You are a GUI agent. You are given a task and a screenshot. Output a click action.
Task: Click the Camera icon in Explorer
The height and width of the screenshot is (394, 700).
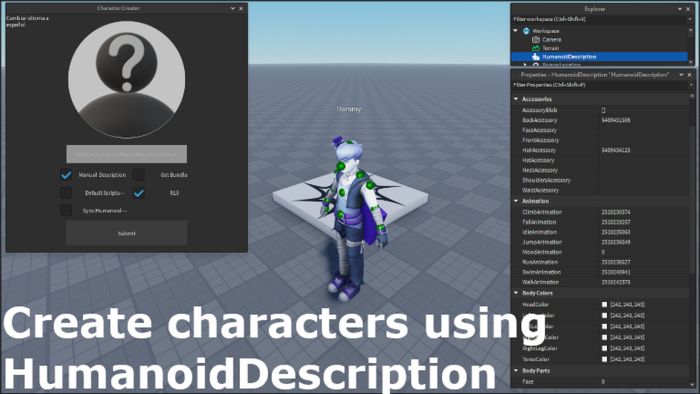point(536,39)
